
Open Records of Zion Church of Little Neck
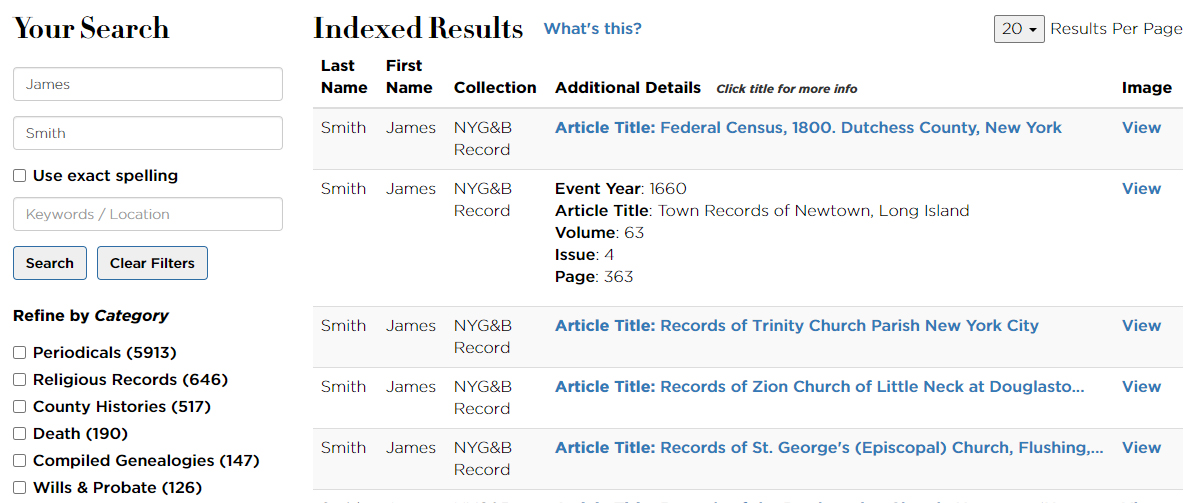[819, 387]
